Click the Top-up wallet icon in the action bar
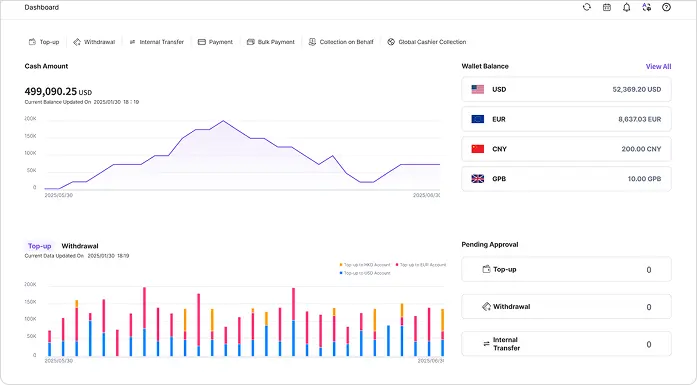Image resolution: width=697 pixels, height=385 pixels. [32, 42]
